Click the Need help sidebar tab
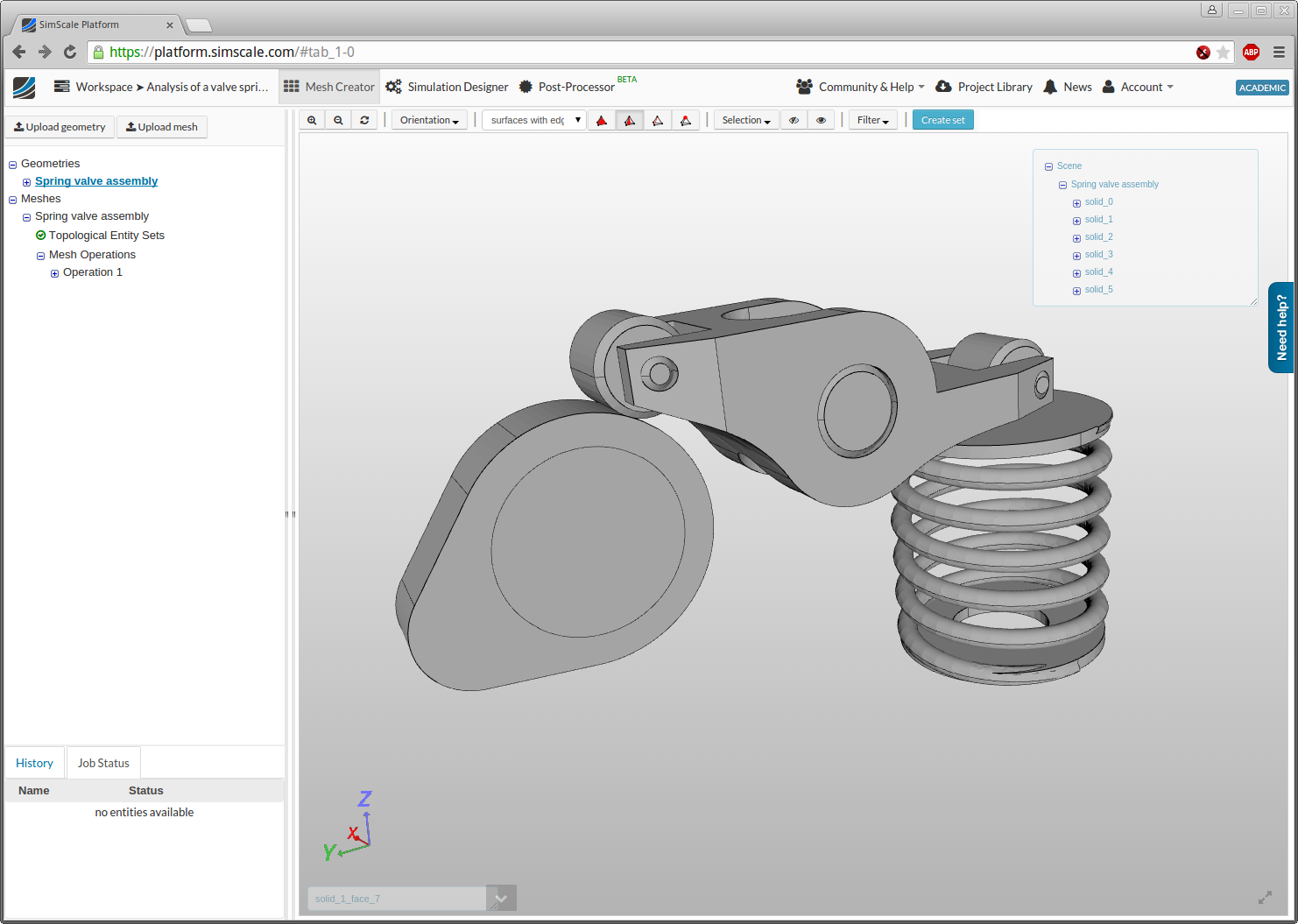The height and width of the screenshot is (924, 1298). [1281, 328]
